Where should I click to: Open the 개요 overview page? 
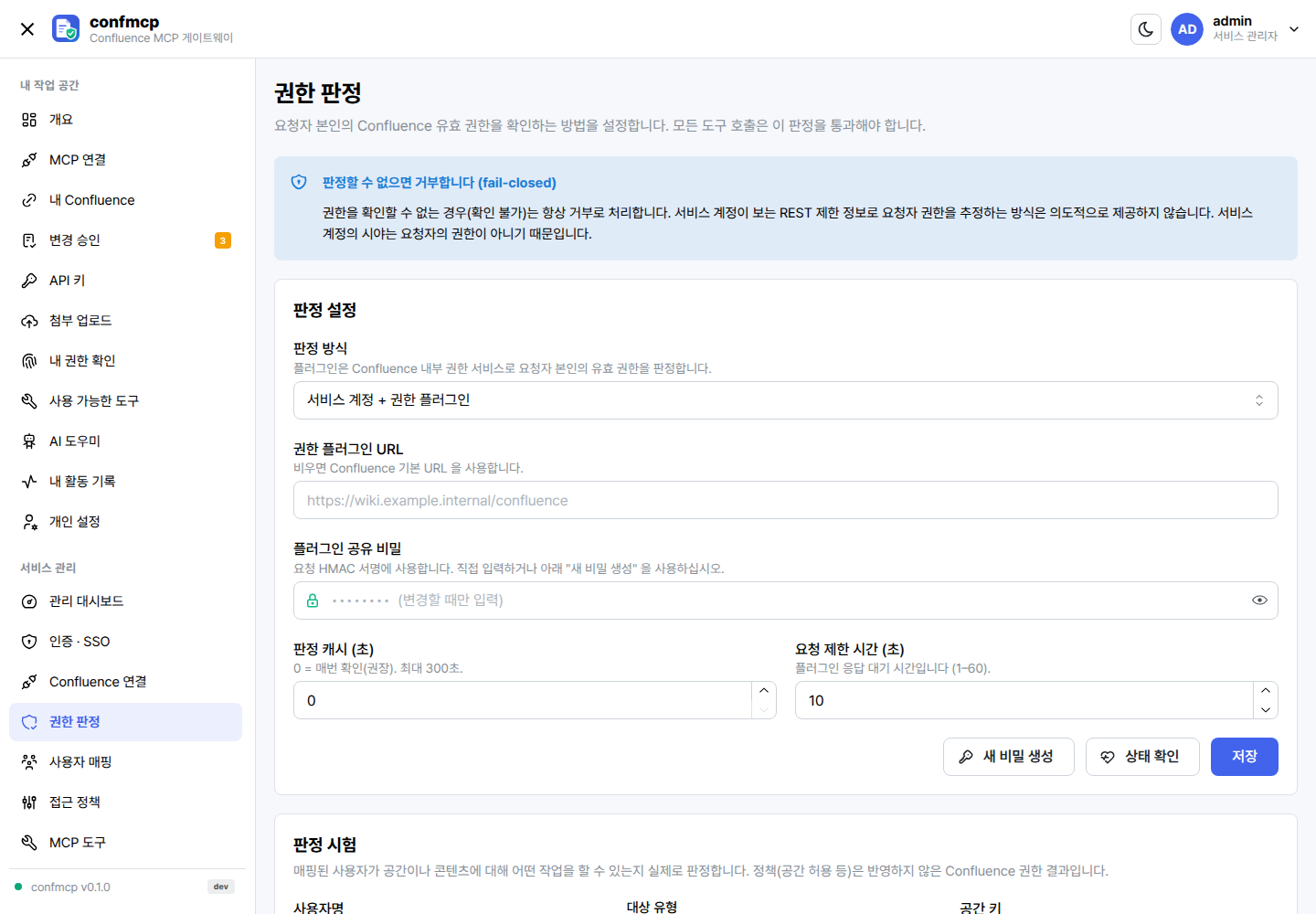click(x=125, y=120)
